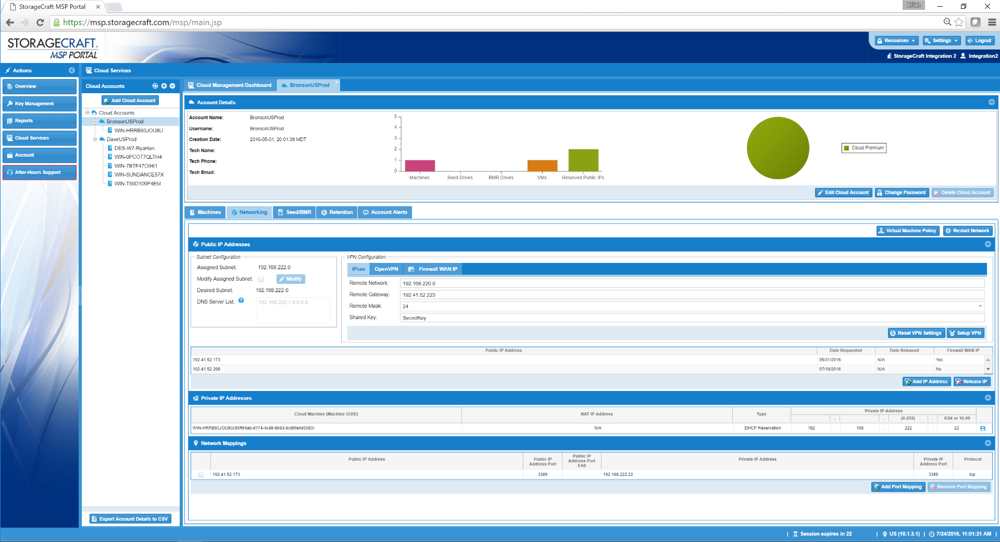This screenshot has height=542, width=1000.
Task: Click Restart Network button
Action: (x=967, y=231)
